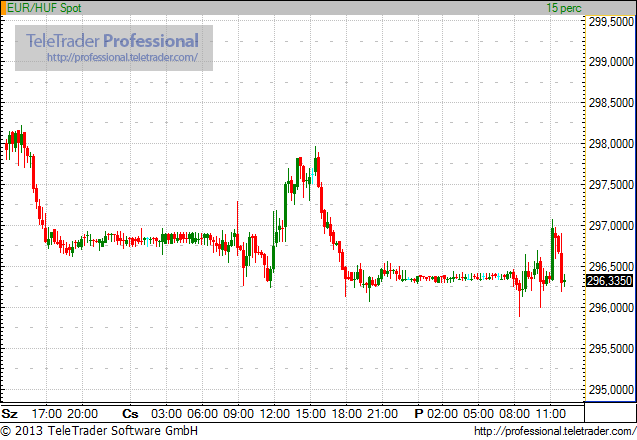This screenshot has width=637, height=440.
Task: Click the 298,5000 price axis label
Action: point(611,103)
